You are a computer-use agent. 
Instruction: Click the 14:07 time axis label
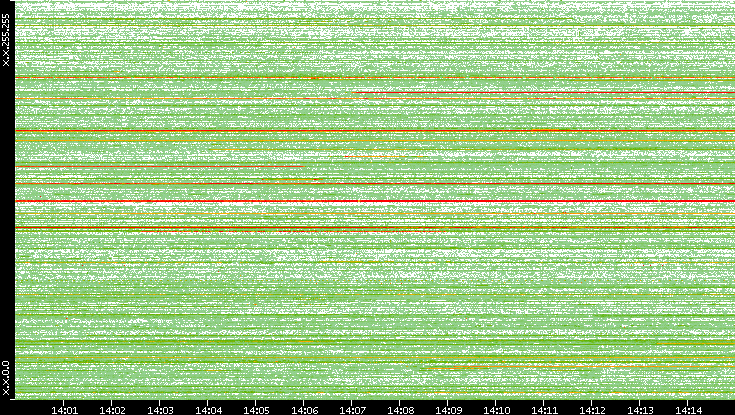point(352,410)
